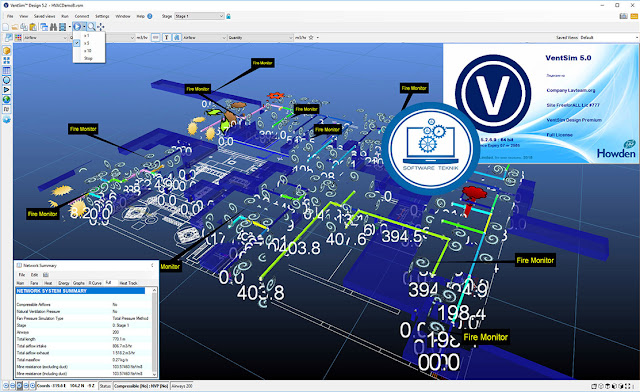Click the blue help question mark icon

click(150, 16)
